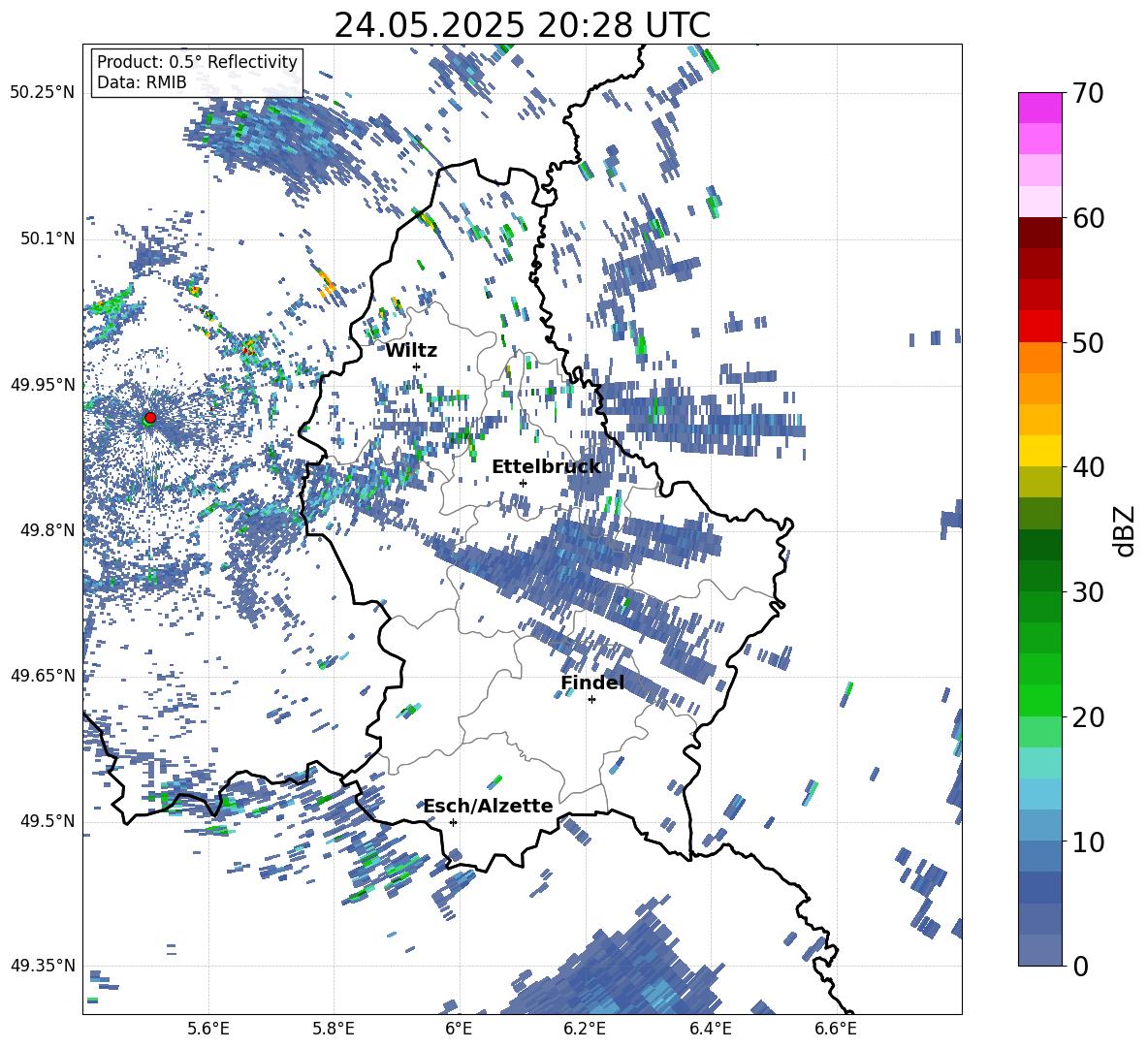Click the Findel location label
1148x1048 pixels.
[x=592, y=683]
